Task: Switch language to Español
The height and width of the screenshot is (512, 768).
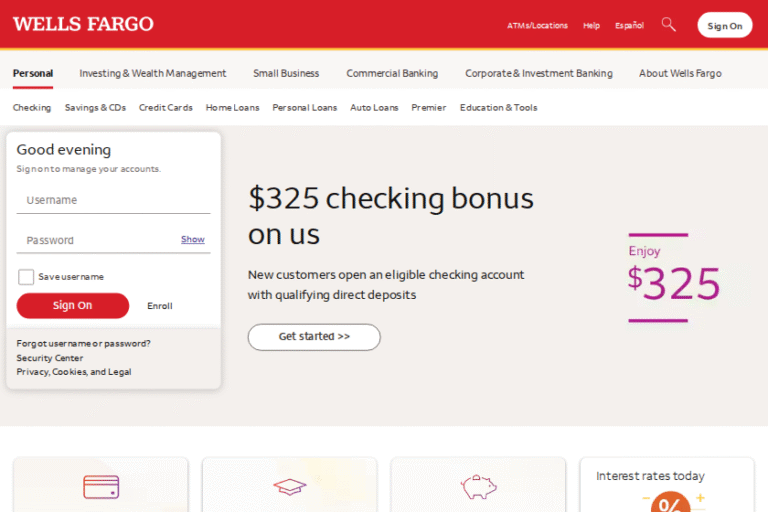Action: (x=629, y=26)
